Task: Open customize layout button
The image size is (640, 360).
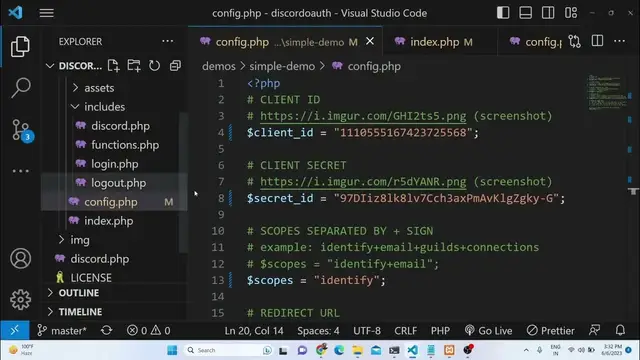Action: point(571,13)
